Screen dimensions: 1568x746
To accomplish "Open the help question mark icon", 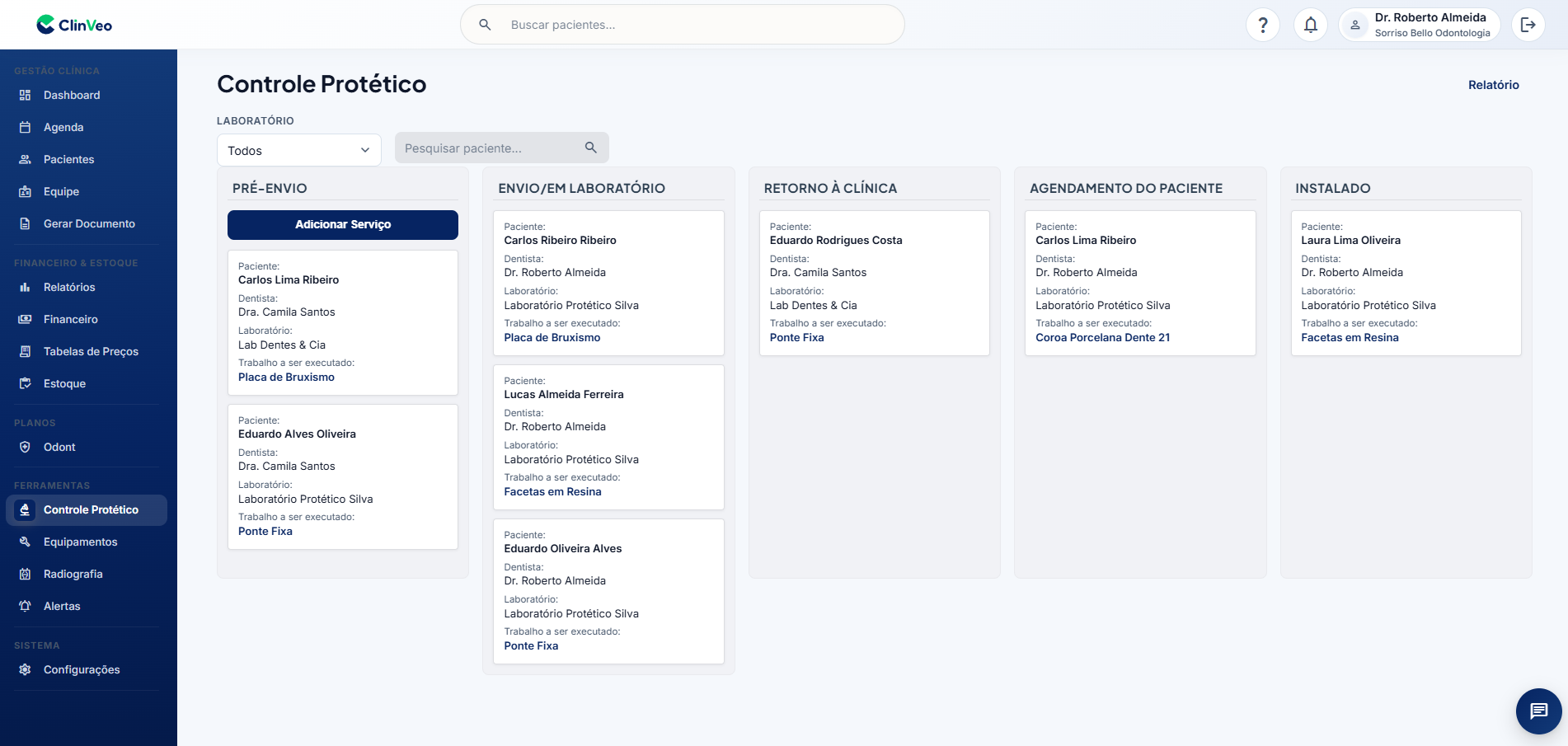I will [1263, 25].
